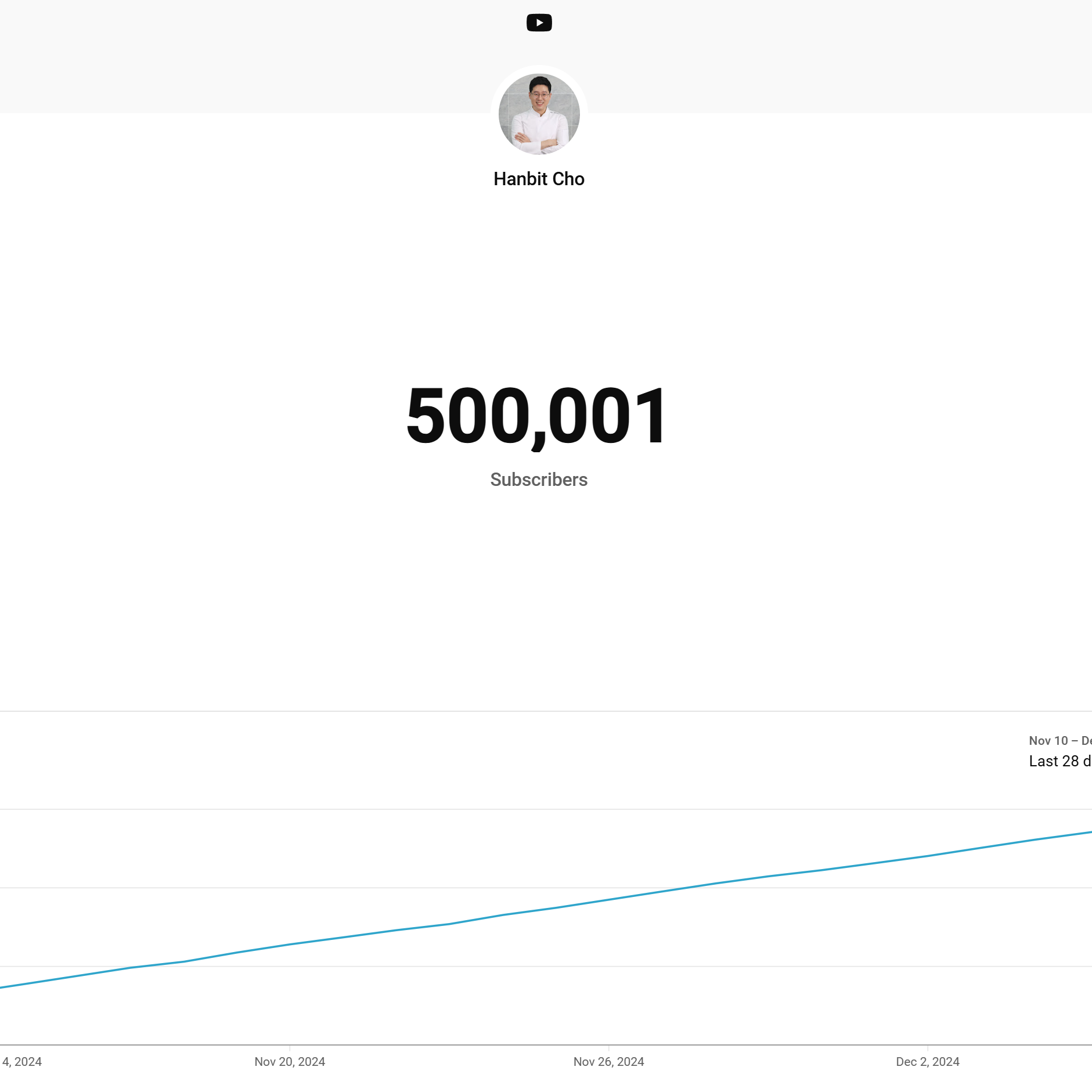The height and width of the screenshot is (1092, 1092).
Task: Click the Dec 2, 2024 axis label
Action: pos(927,1062)
